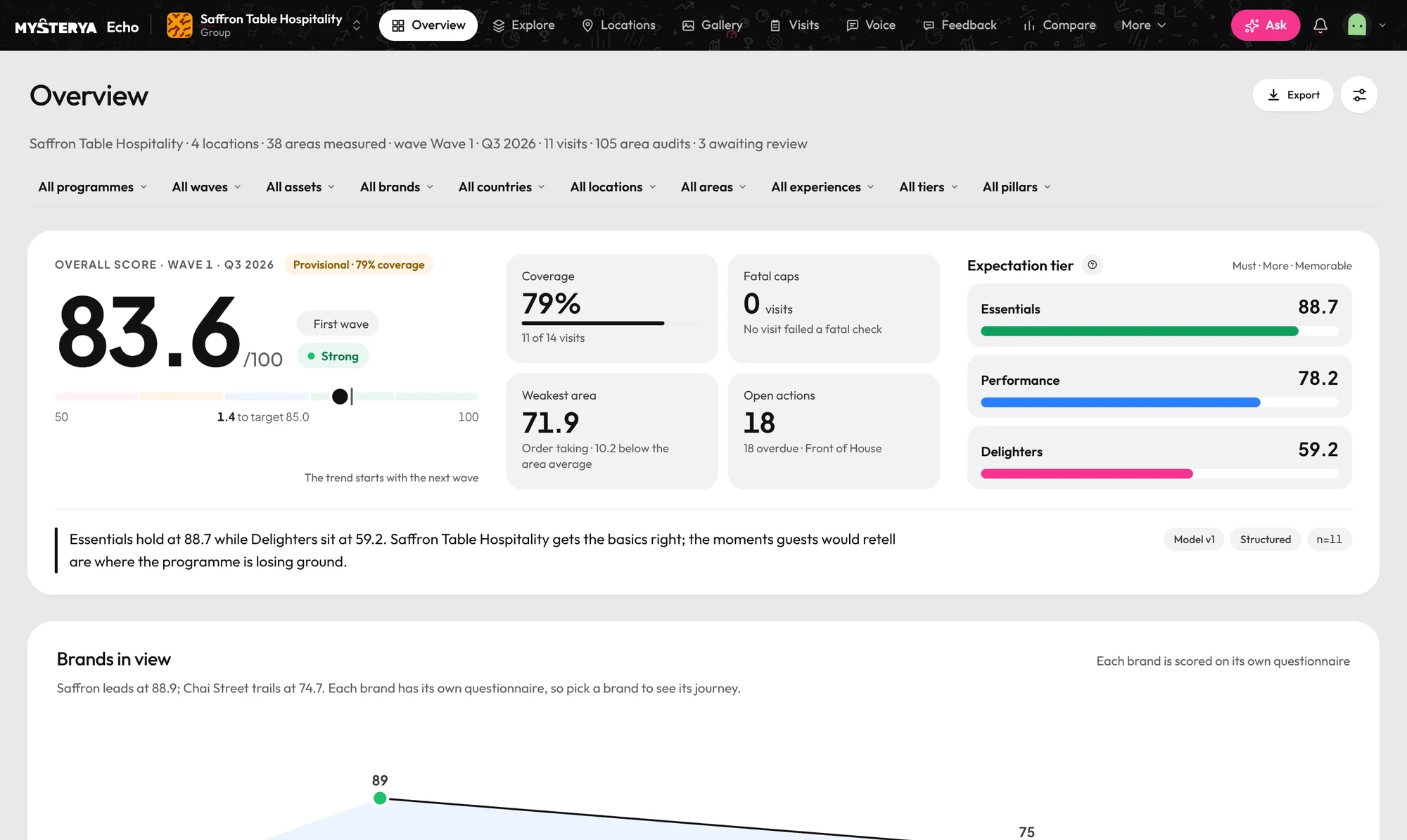The width and height of the screenshot is (1407, 840).
Task: Open the Feedback tab
Action: tap(960, 25)
